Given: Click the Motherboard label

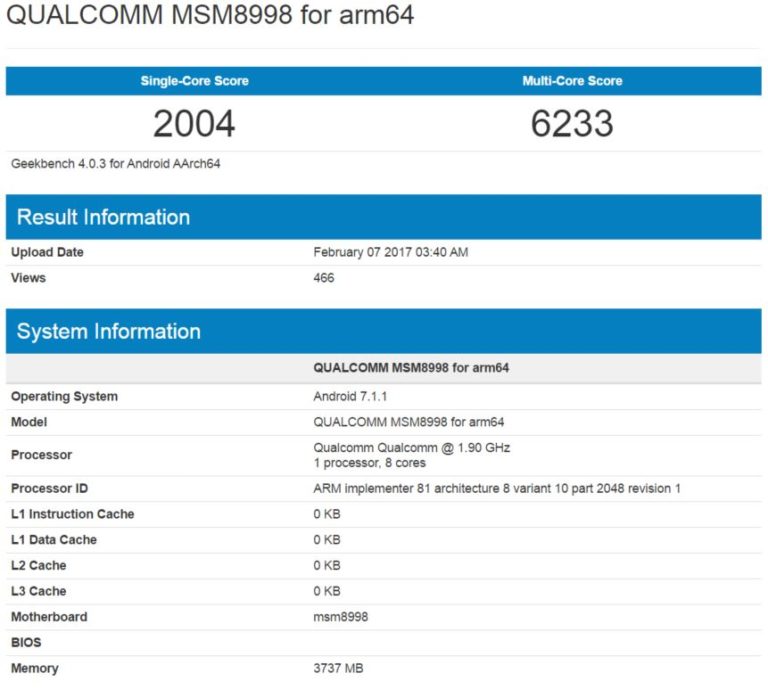Looking at the screenshot, I should (49, 617).
